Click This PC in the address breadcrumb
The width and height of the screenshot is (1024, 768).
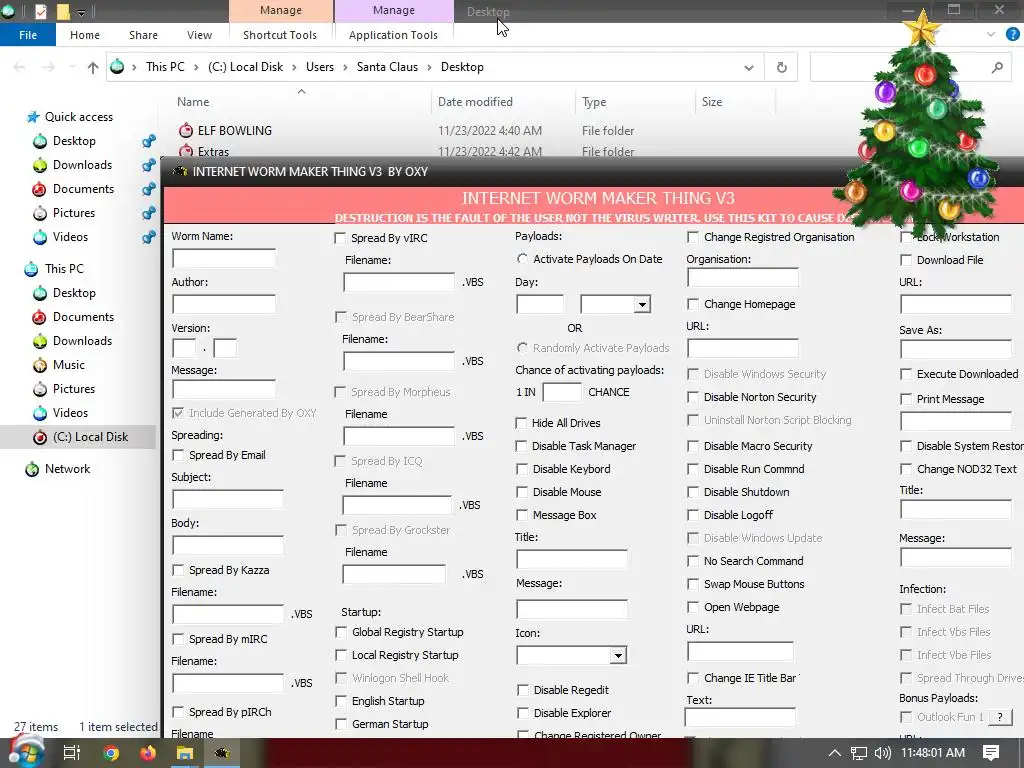pos(165,67)
